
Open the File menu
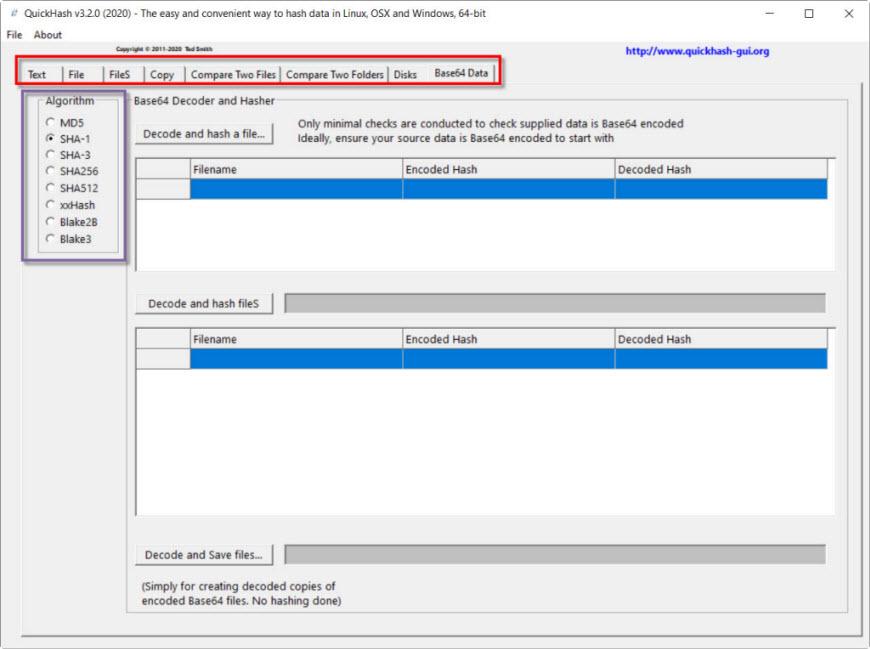14,35
